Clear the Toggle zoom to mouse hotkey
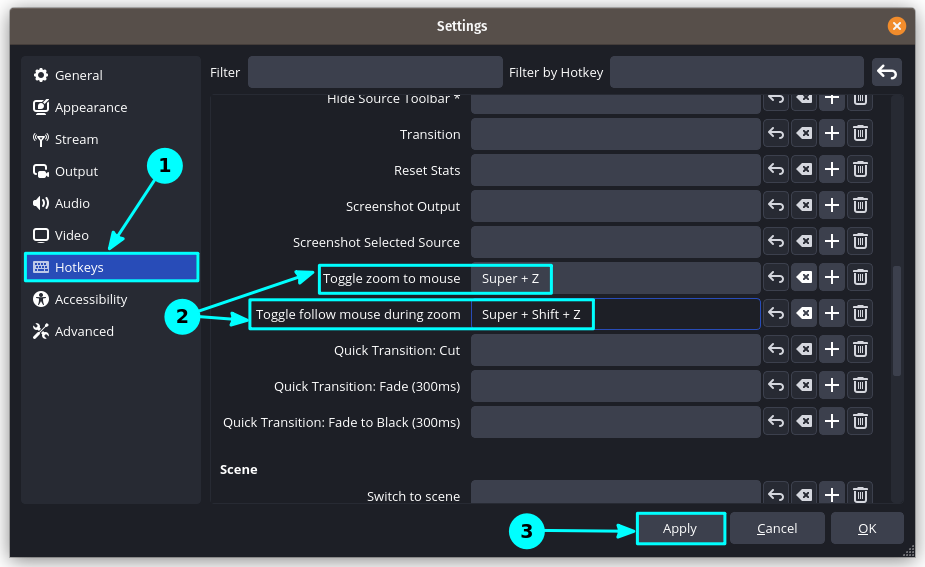Image resolution: width=925 pixels, height=567 pixels. pos(803,278)
